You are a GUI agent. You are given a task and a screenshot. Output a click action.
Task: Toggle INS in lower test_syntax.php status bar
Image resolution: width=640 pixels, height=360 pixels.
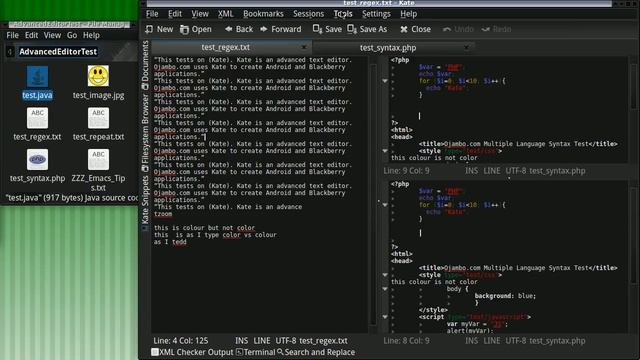(471, 340)
